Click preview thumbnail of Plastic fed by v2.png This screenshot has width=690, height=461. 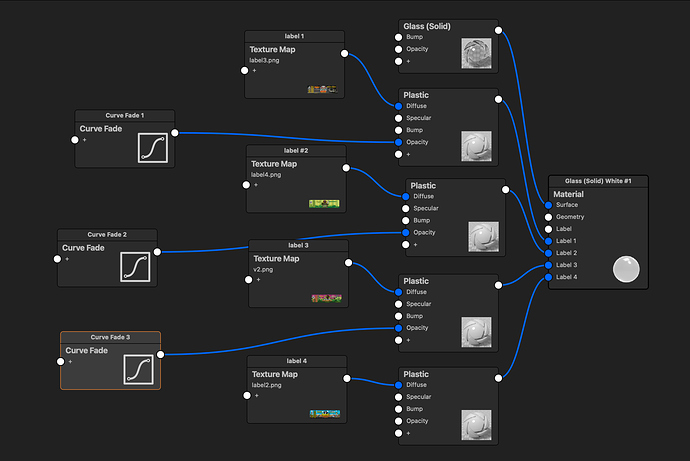tap(476, 332)
